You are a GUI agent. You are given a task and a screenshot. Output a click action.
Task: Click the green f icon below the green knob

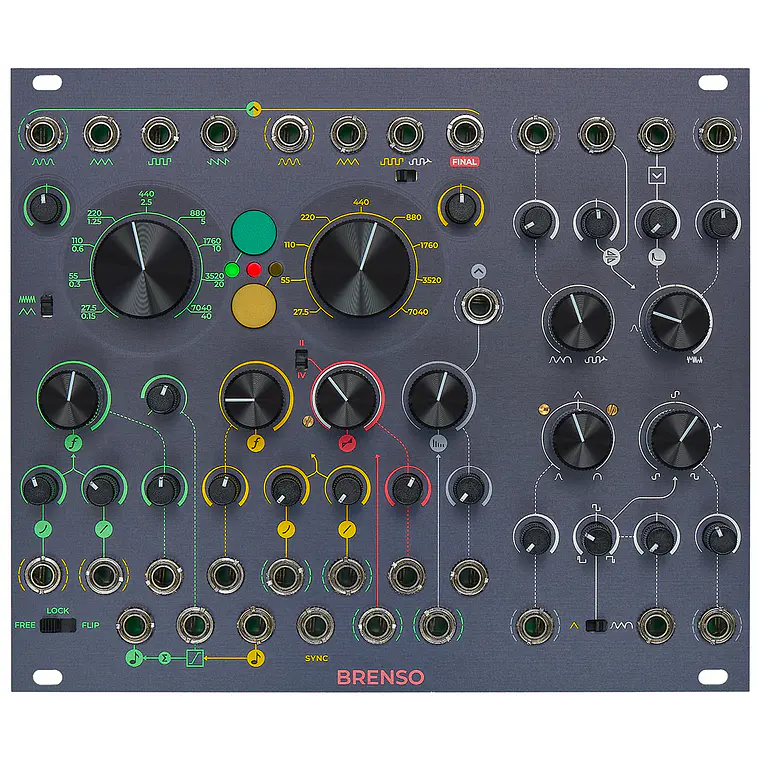[73, 443]
